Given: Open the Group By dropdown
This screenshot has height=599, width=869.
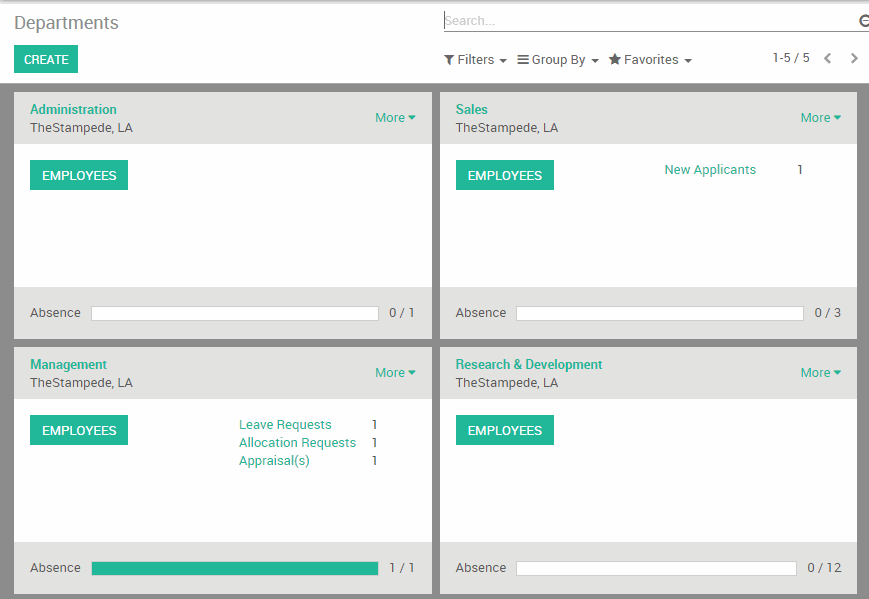Looking at the screenshot, I should point(558,59).
